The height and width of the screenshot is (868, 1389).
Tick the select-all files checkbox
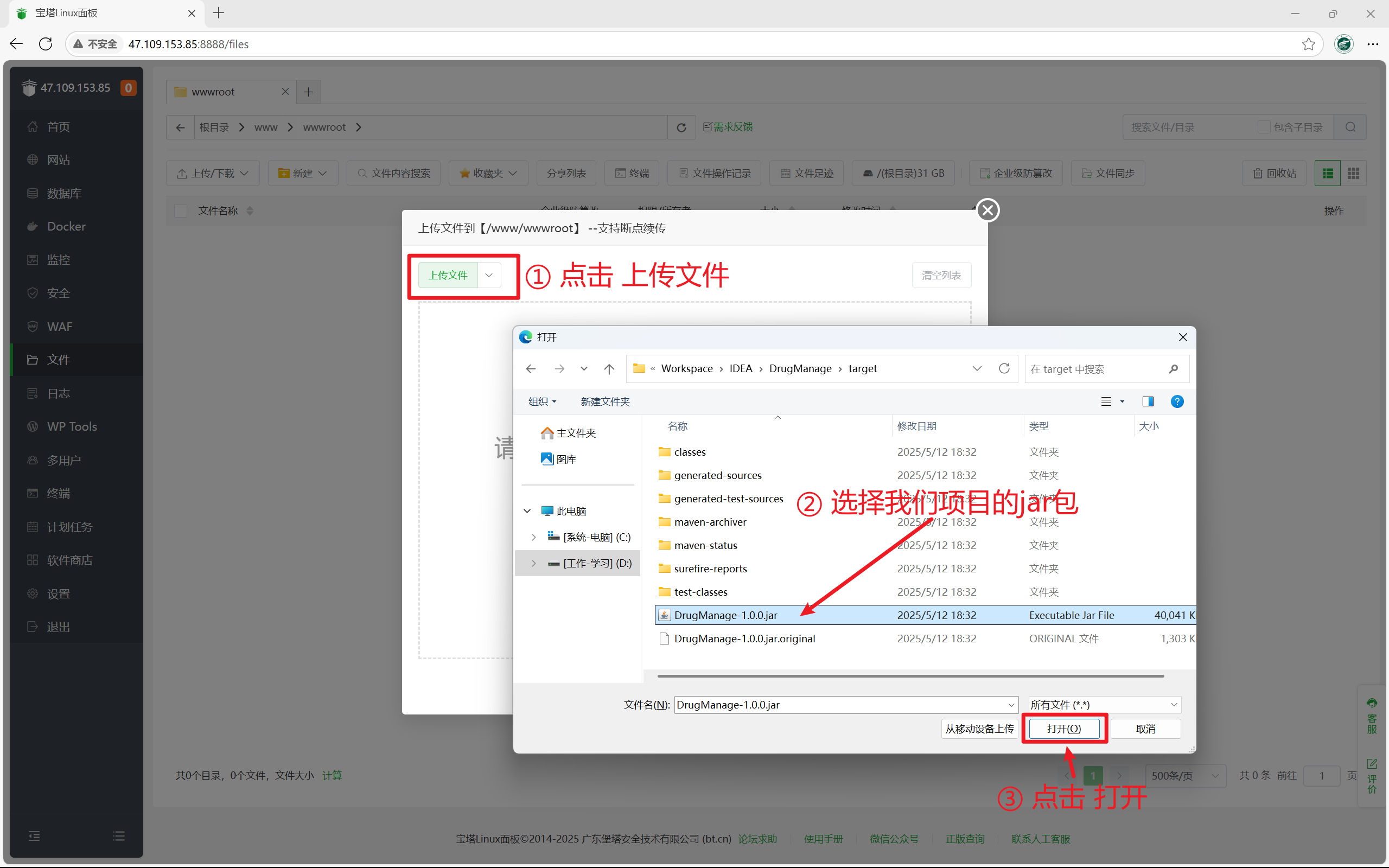pyautogui.click(x=181, y=210)
